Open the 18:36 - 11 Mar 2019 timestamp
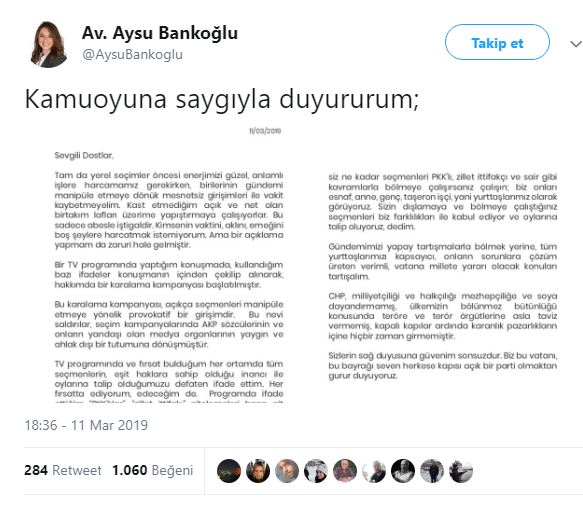This screenshot has width=583, height=507. (86, 425)
